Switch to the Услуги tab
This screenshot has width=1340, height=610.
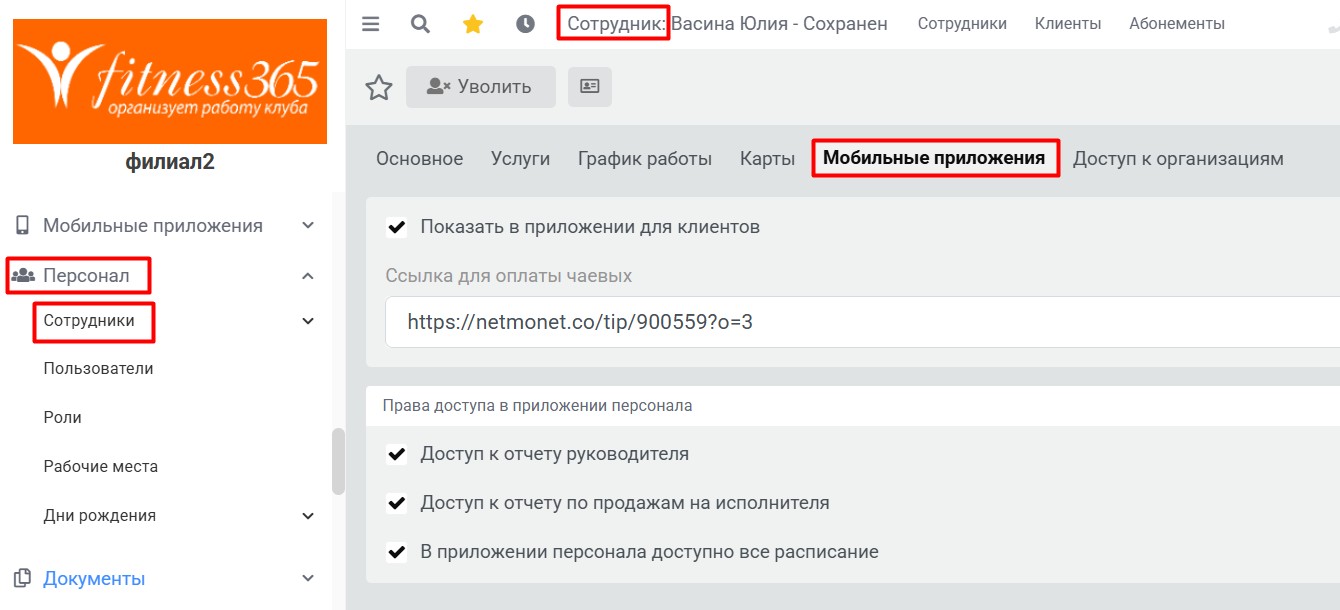(520, 158)
